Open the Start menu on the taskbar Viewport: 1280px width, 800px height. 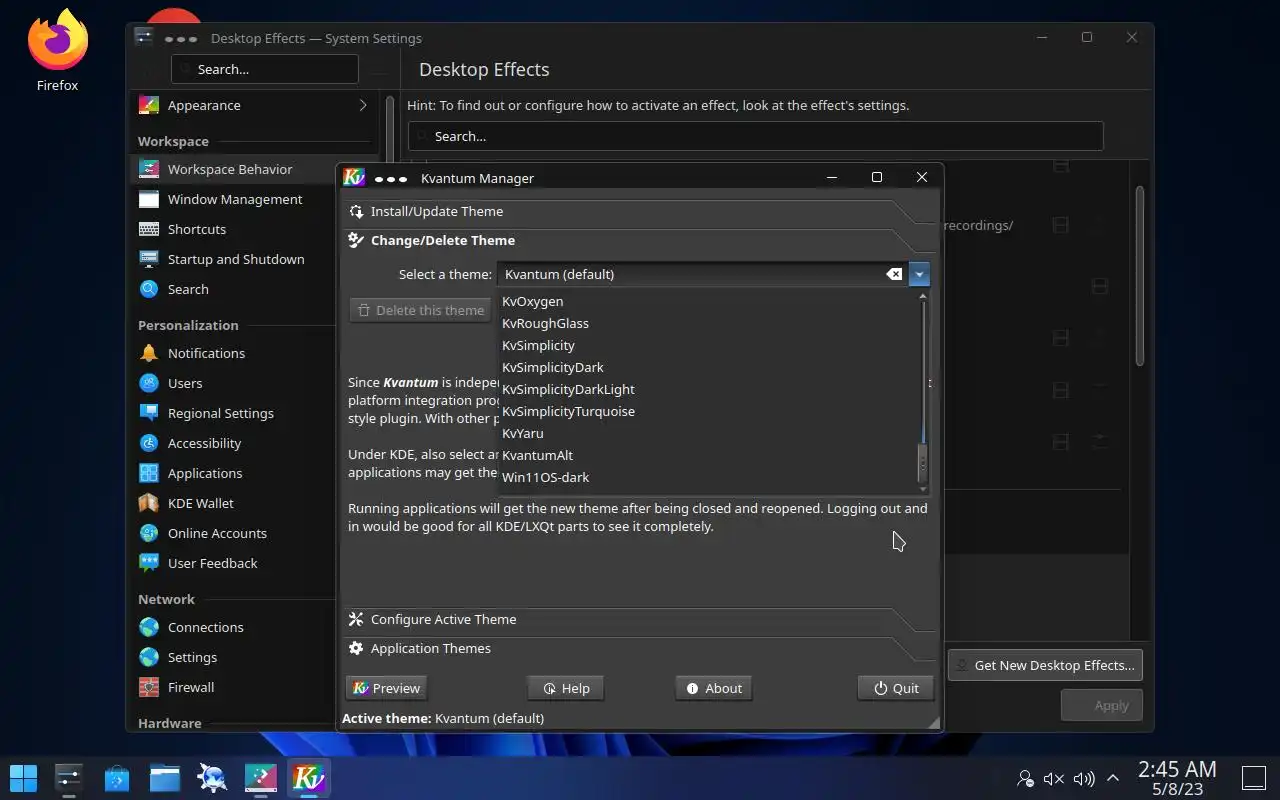pos(23,777)
